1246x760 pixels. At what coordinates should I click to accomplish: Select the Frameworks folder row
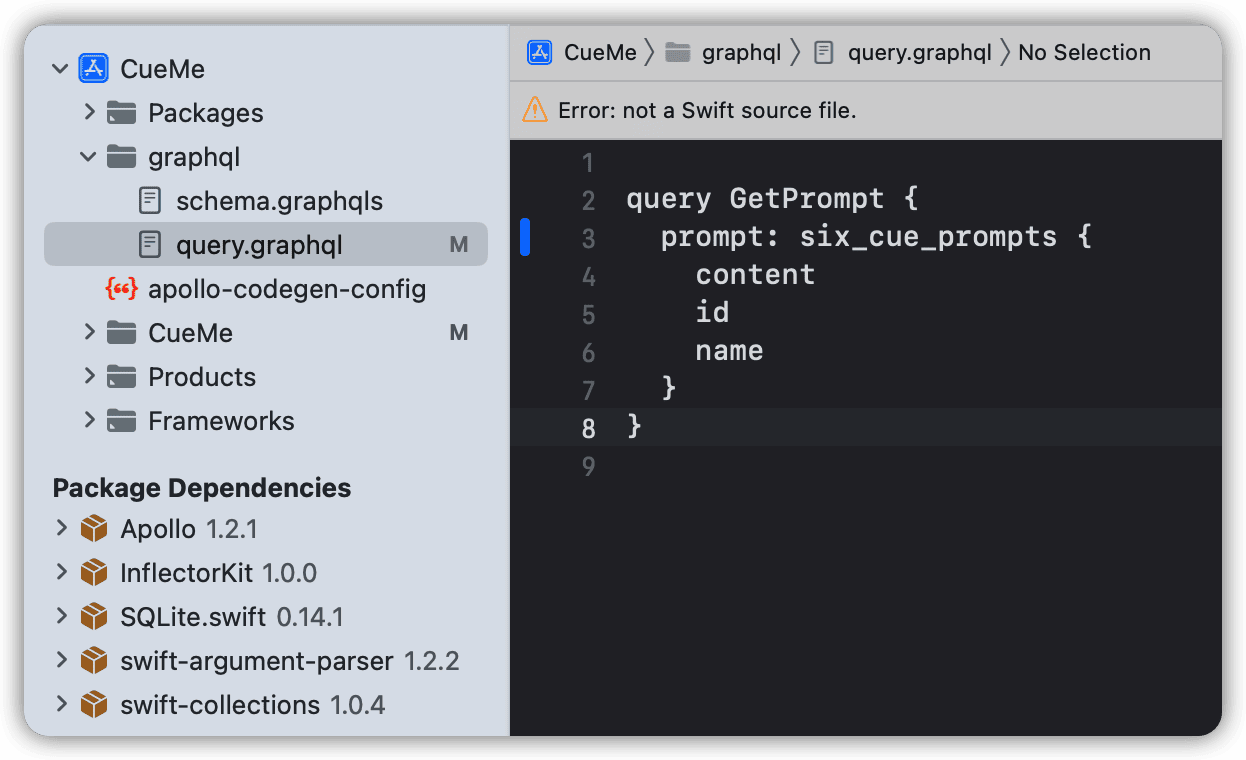coord(266,421)
